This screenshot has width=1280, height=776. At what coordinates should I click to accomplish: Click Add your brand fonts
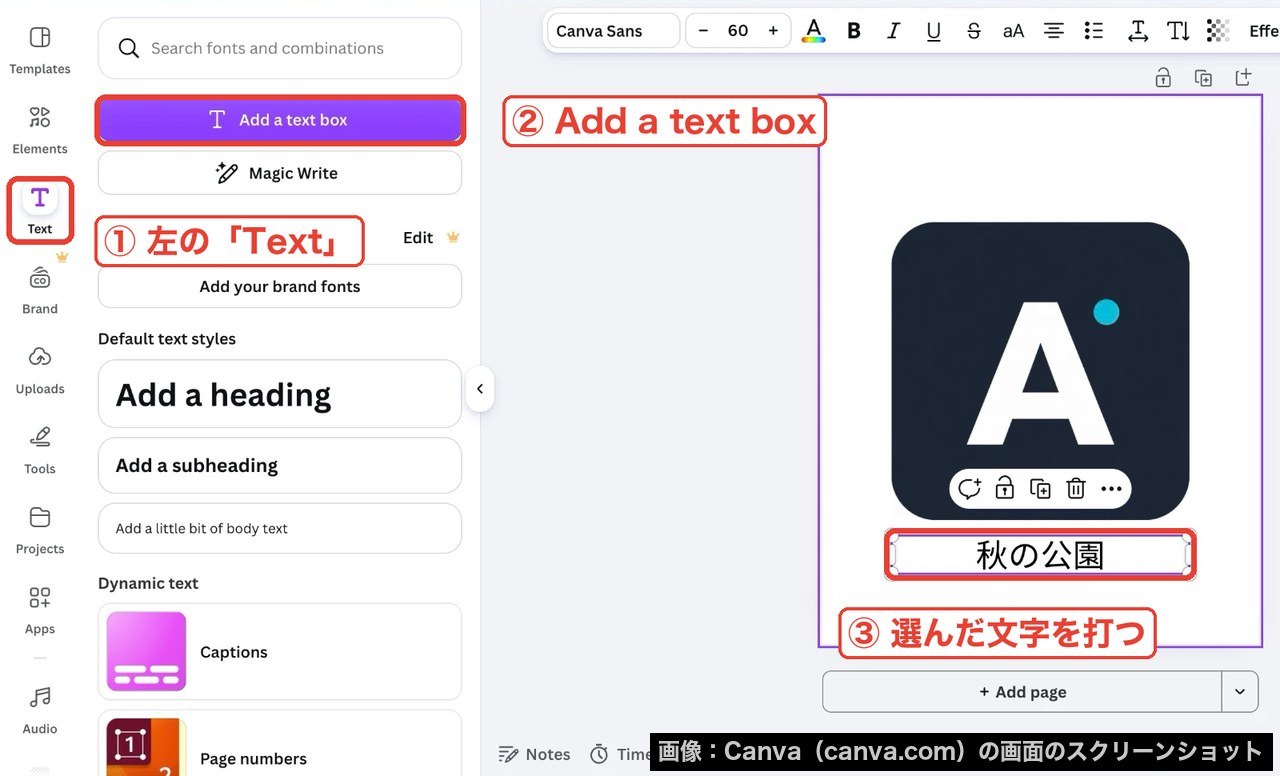(280, 286)
